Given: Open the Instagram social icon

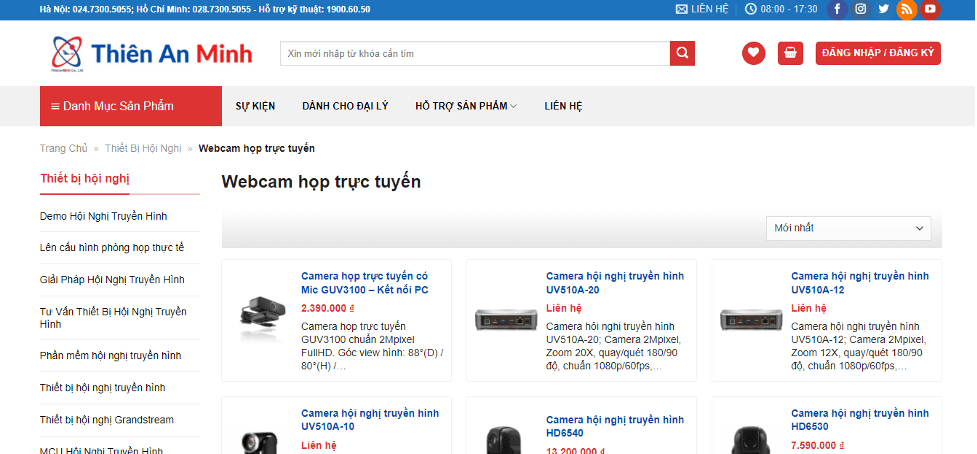Looking at the screenshot, I should click(860, 9).
